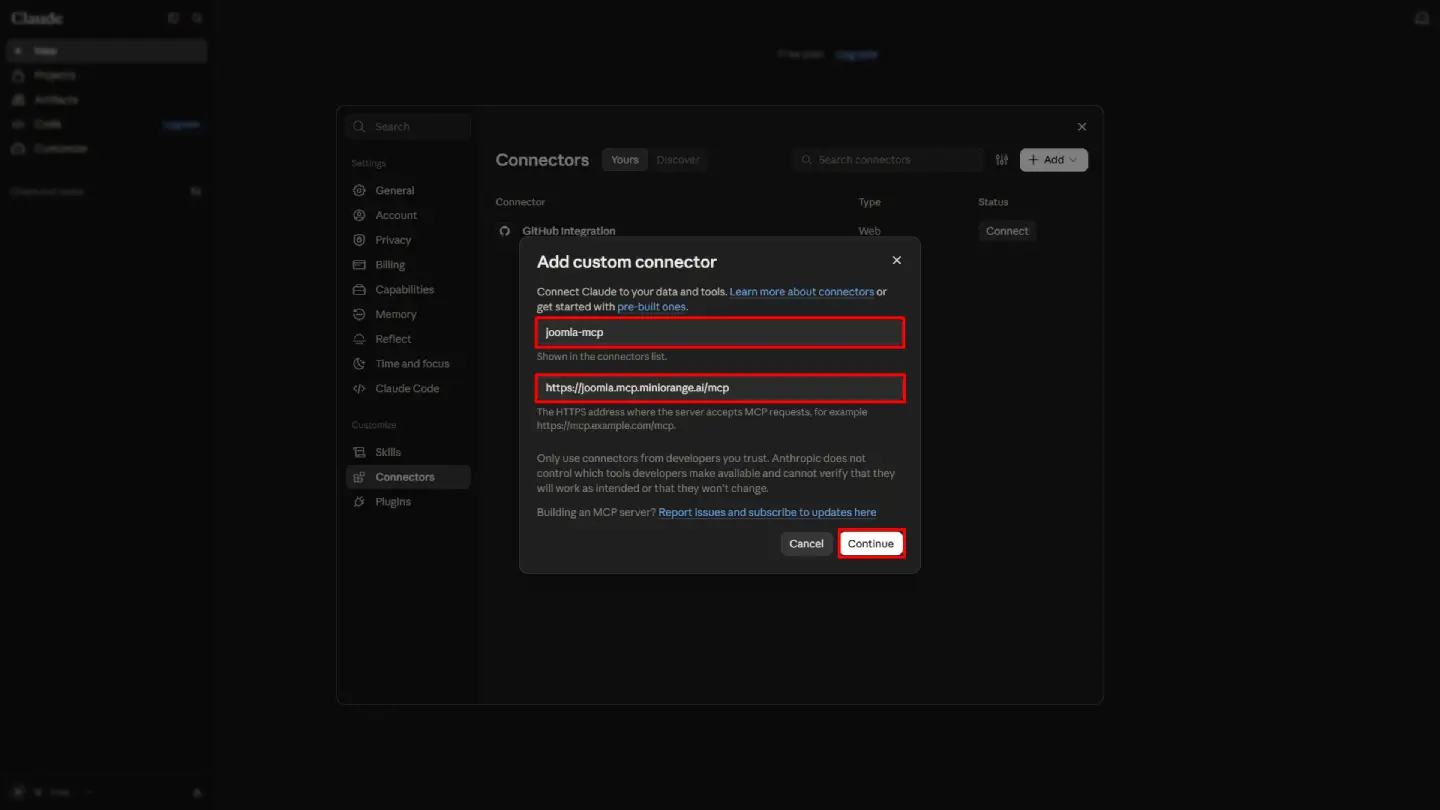The height and width of the screenshot is (810, 1440).
Task: Click the Skills icon
Action: pos(359,452)
